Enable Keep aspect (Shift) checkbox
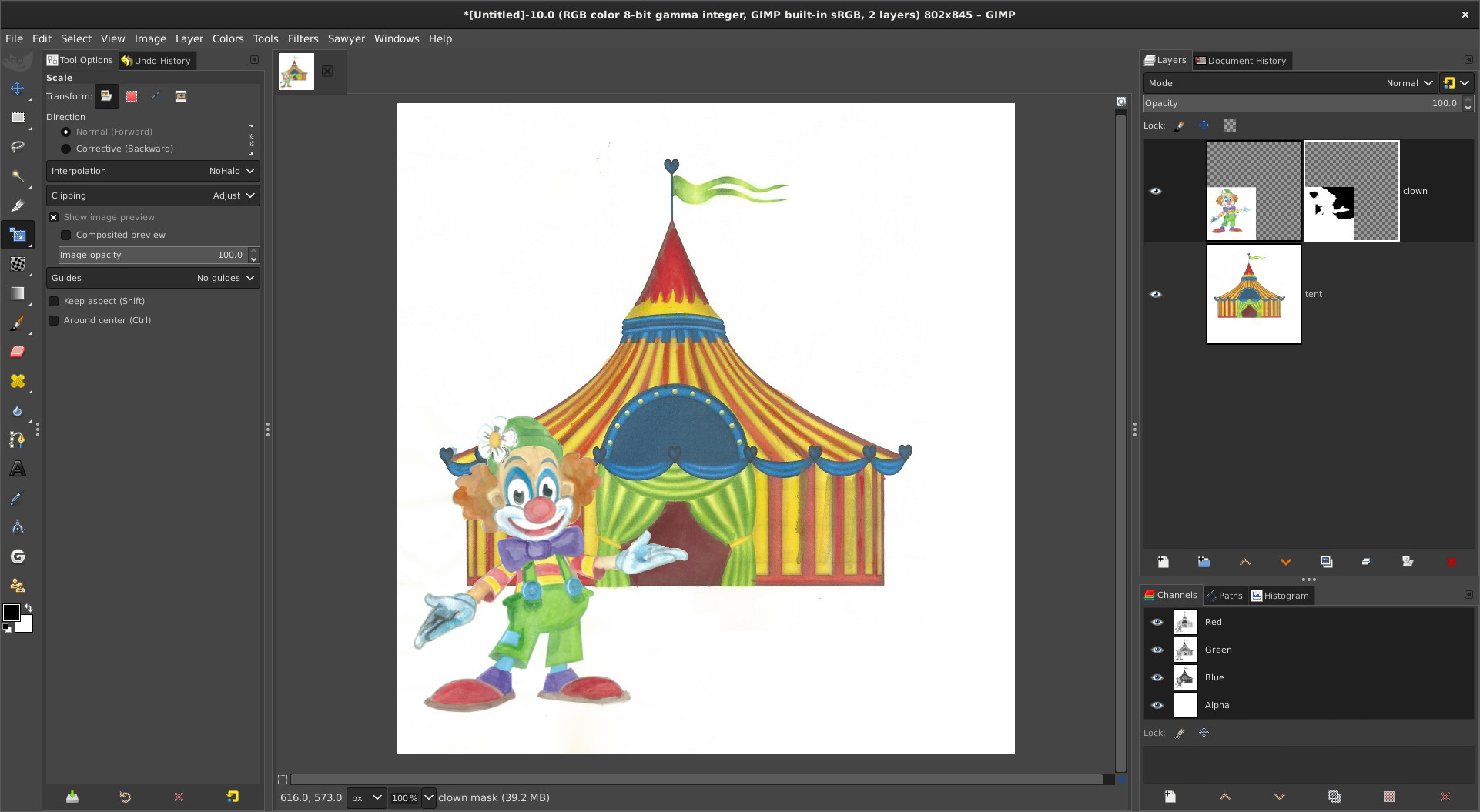The image size is (1480, 812). coord(54,301)
